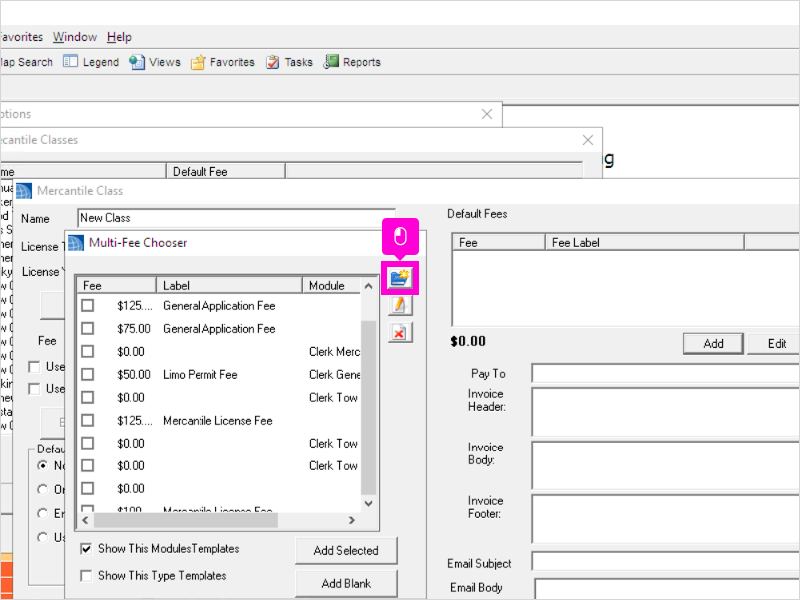Click the Delete fee red X icon

point(400,333)
